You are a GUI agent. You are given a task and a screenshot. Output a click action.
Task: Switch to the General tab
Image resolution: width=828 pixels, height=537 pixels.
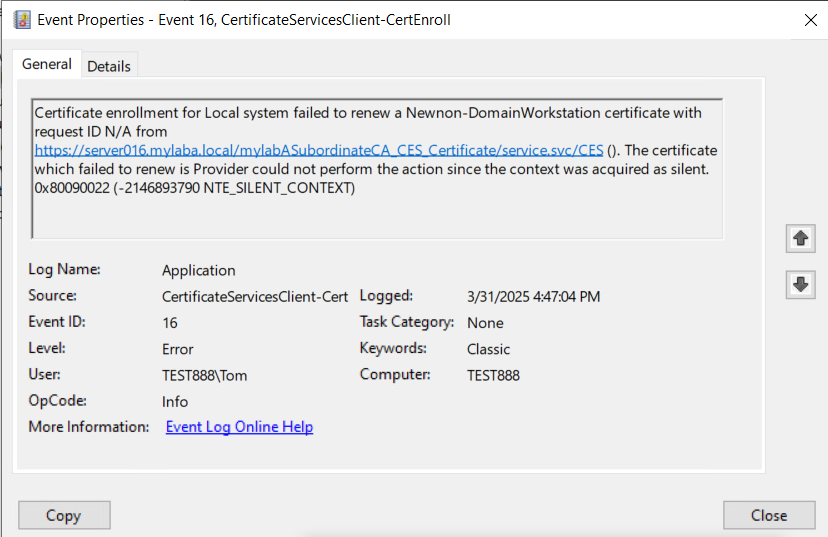coord(46,64)
